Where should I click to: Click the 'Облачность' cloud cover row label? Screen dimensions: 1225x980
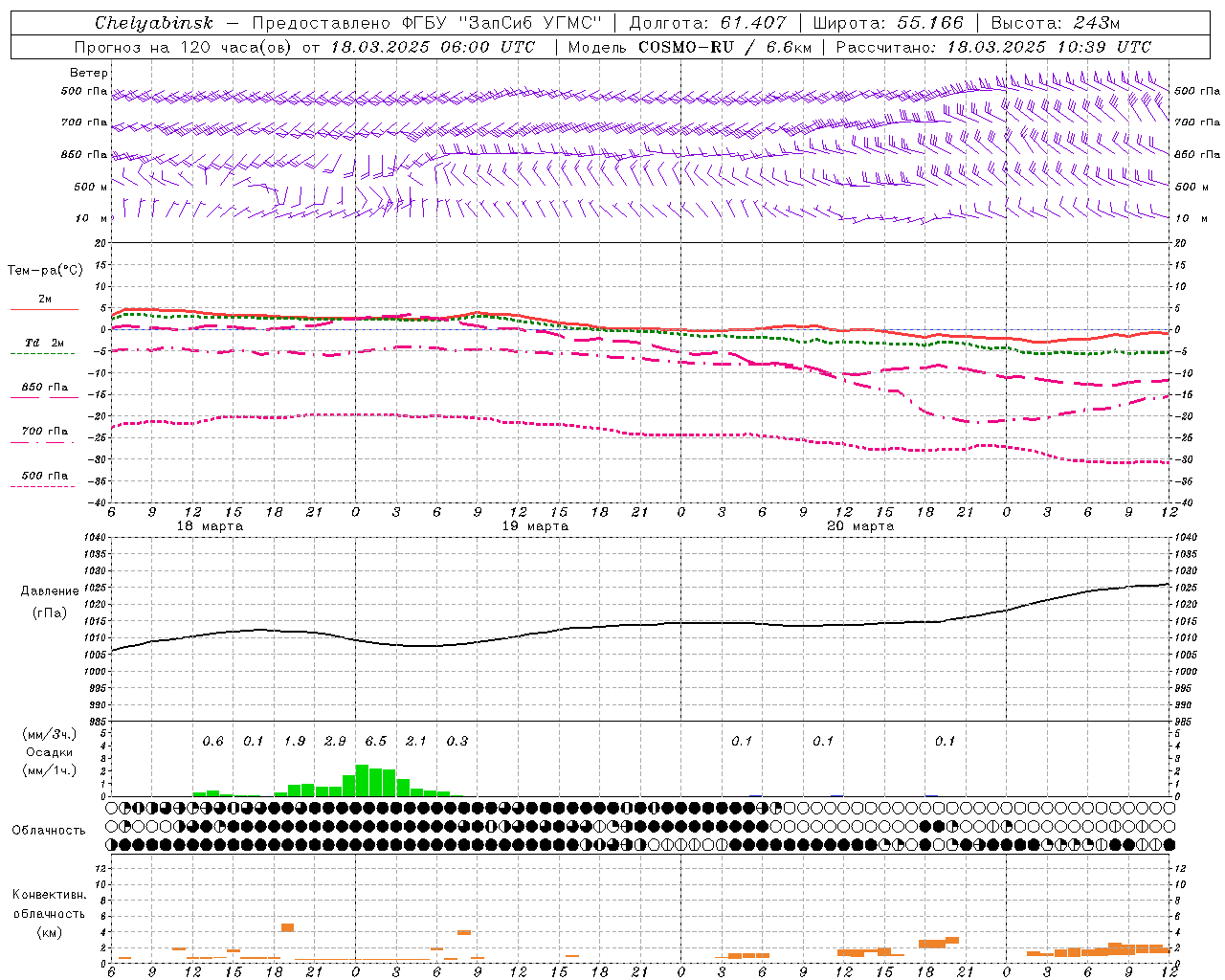(x=49, y=831)
